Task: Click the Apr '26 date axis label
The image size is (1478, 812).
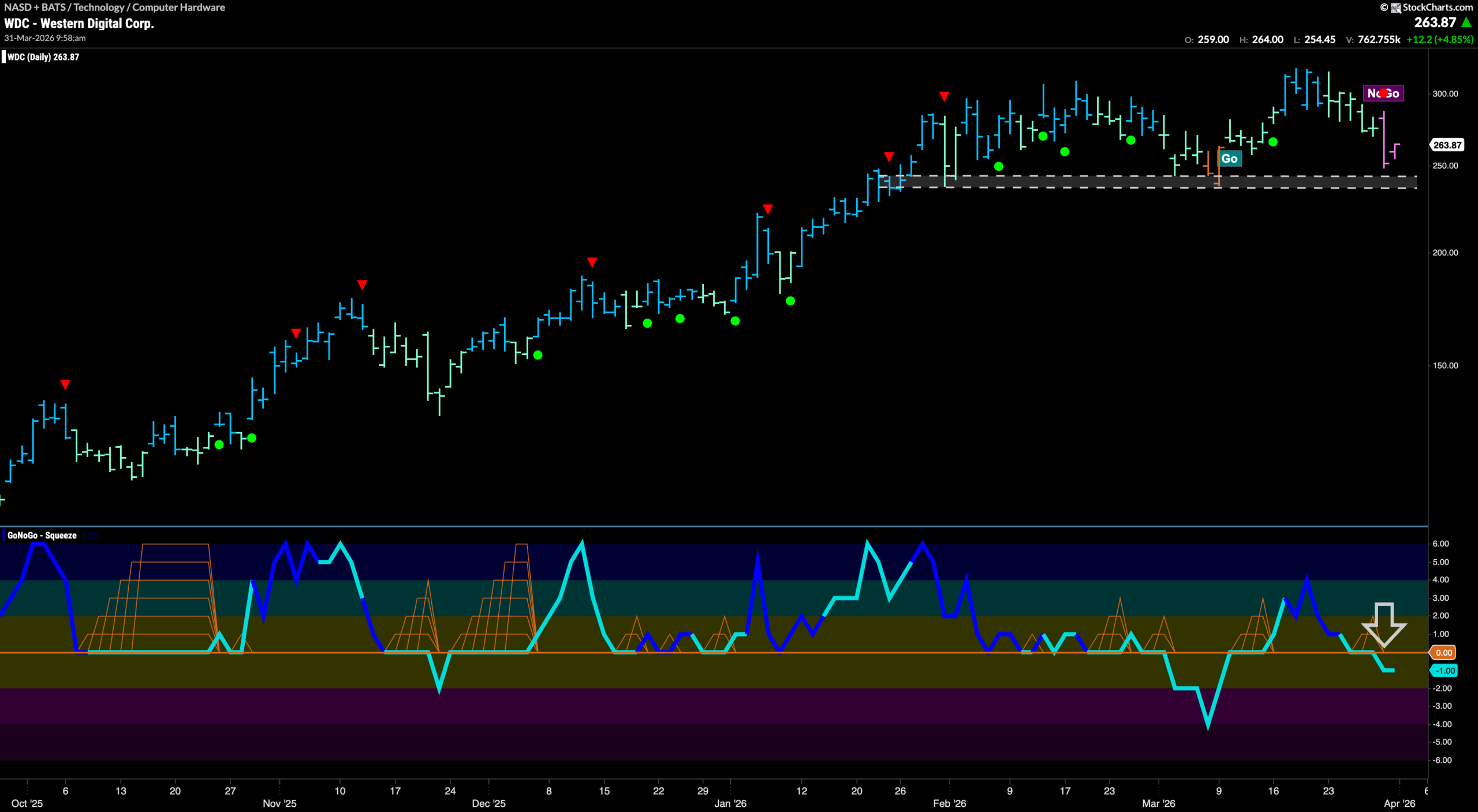Action: pyautogui.click(x=1399, y=803)
